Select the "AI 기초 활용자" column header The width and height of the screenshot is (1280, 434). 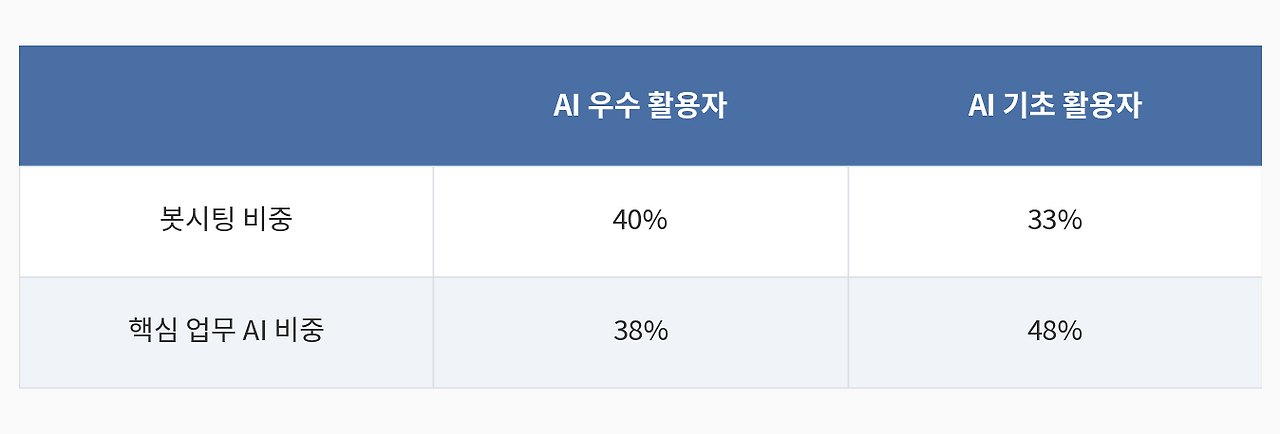(1055, 106)
